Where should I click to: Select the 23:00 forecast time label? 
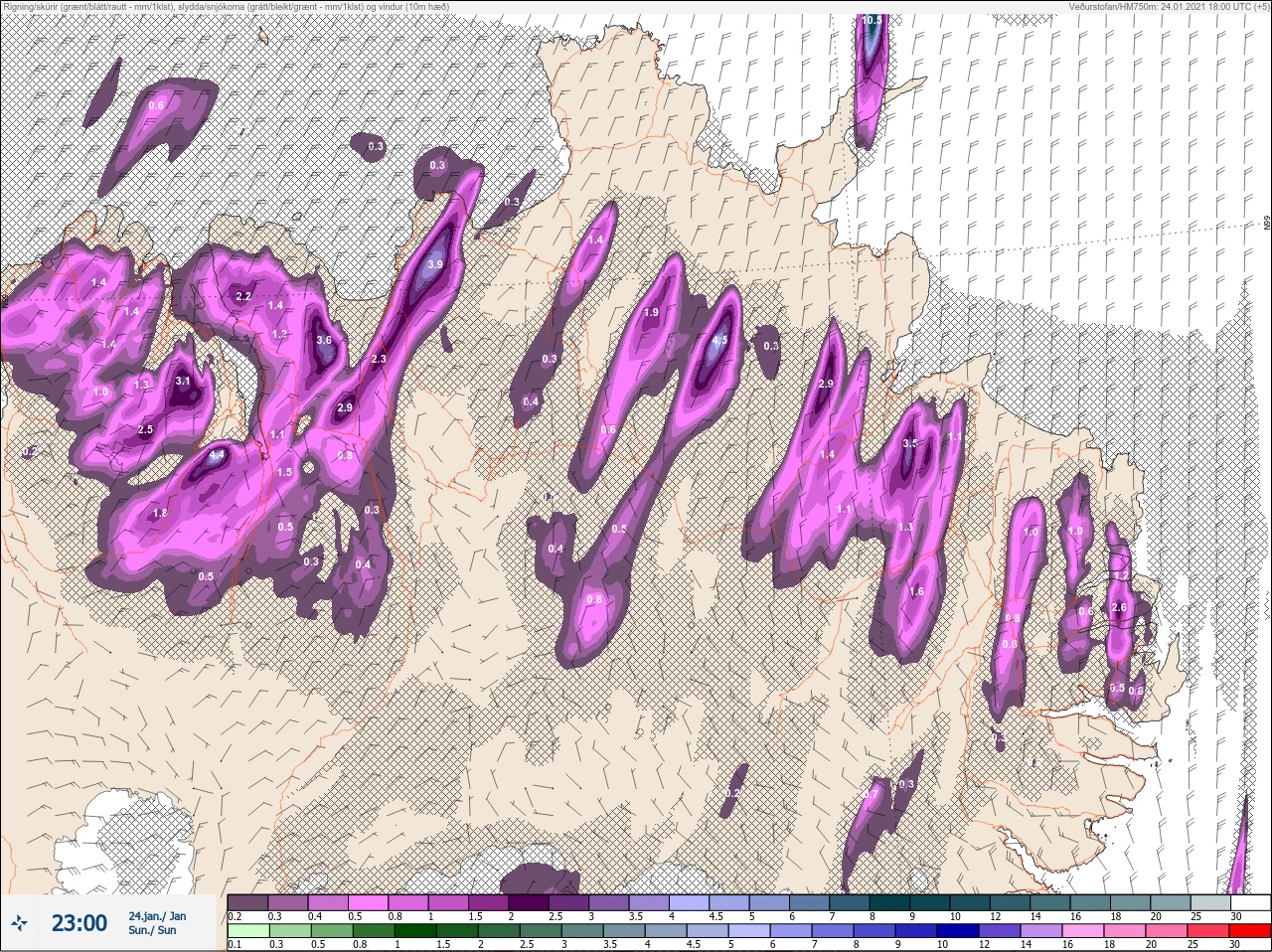point(79,923)
